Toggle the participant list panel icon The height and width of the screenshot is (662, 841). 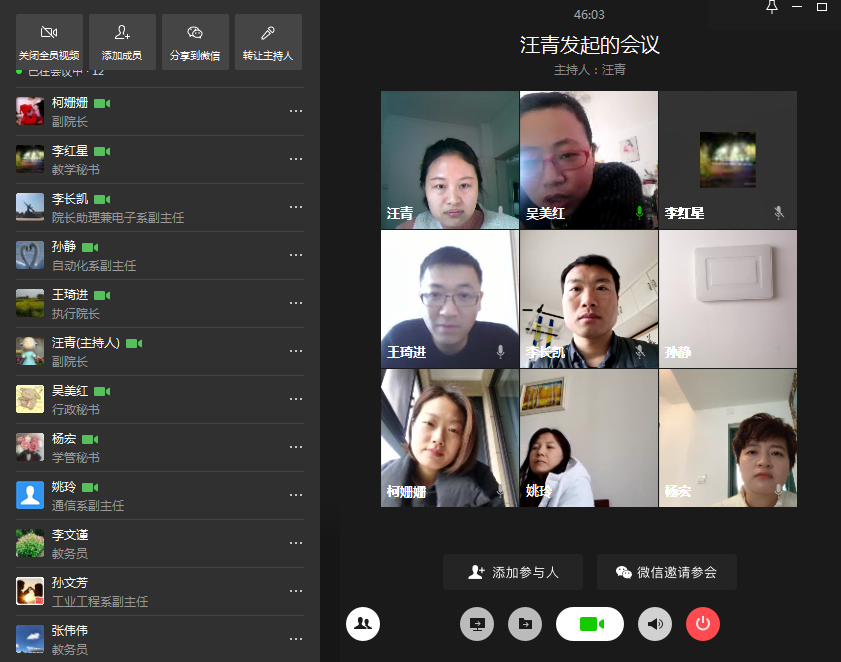point(363,624)
